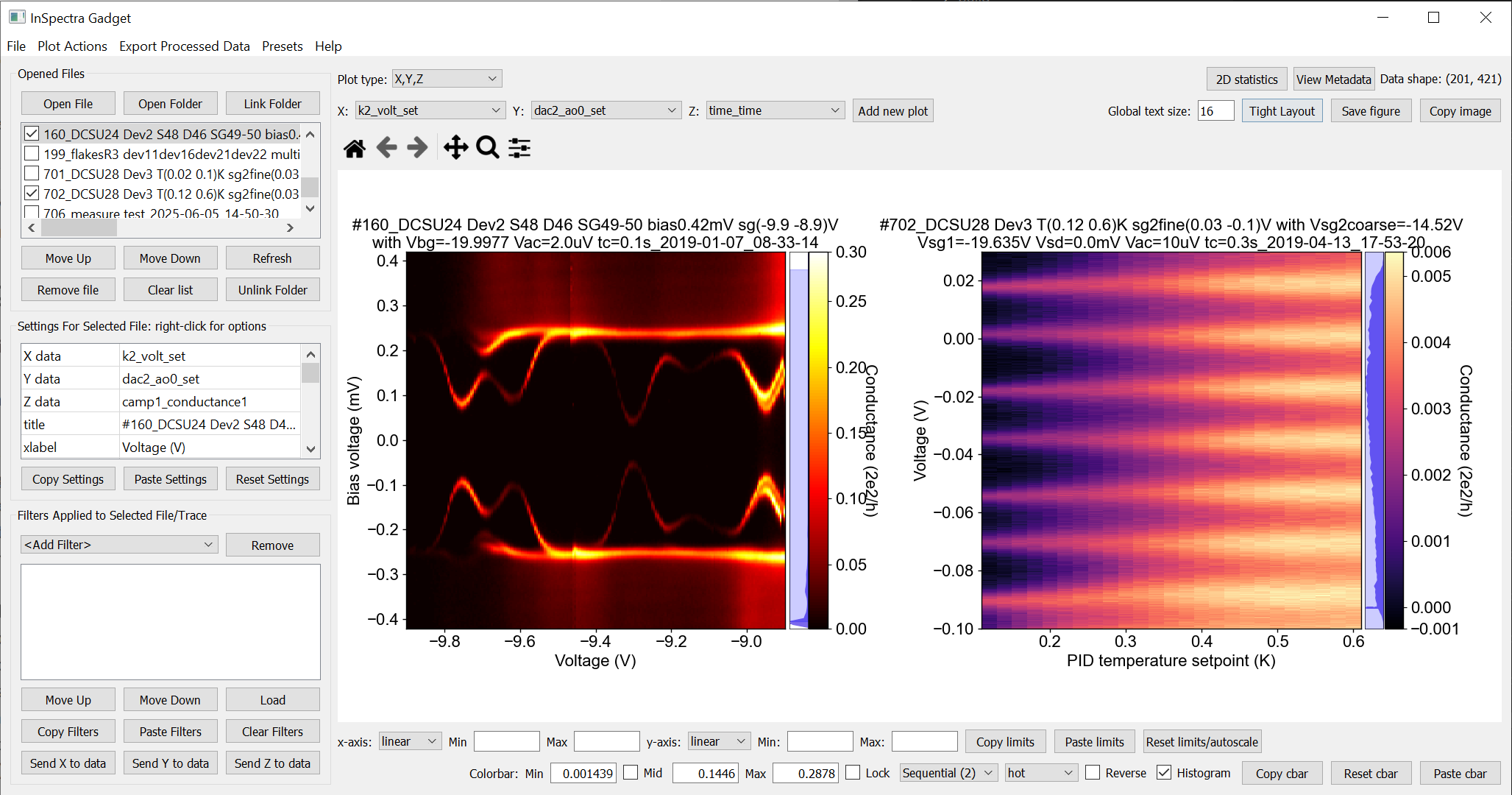Click the colorbar Min value field
1512x795 pixels.
pyautogui.click(x=584, y=773)
